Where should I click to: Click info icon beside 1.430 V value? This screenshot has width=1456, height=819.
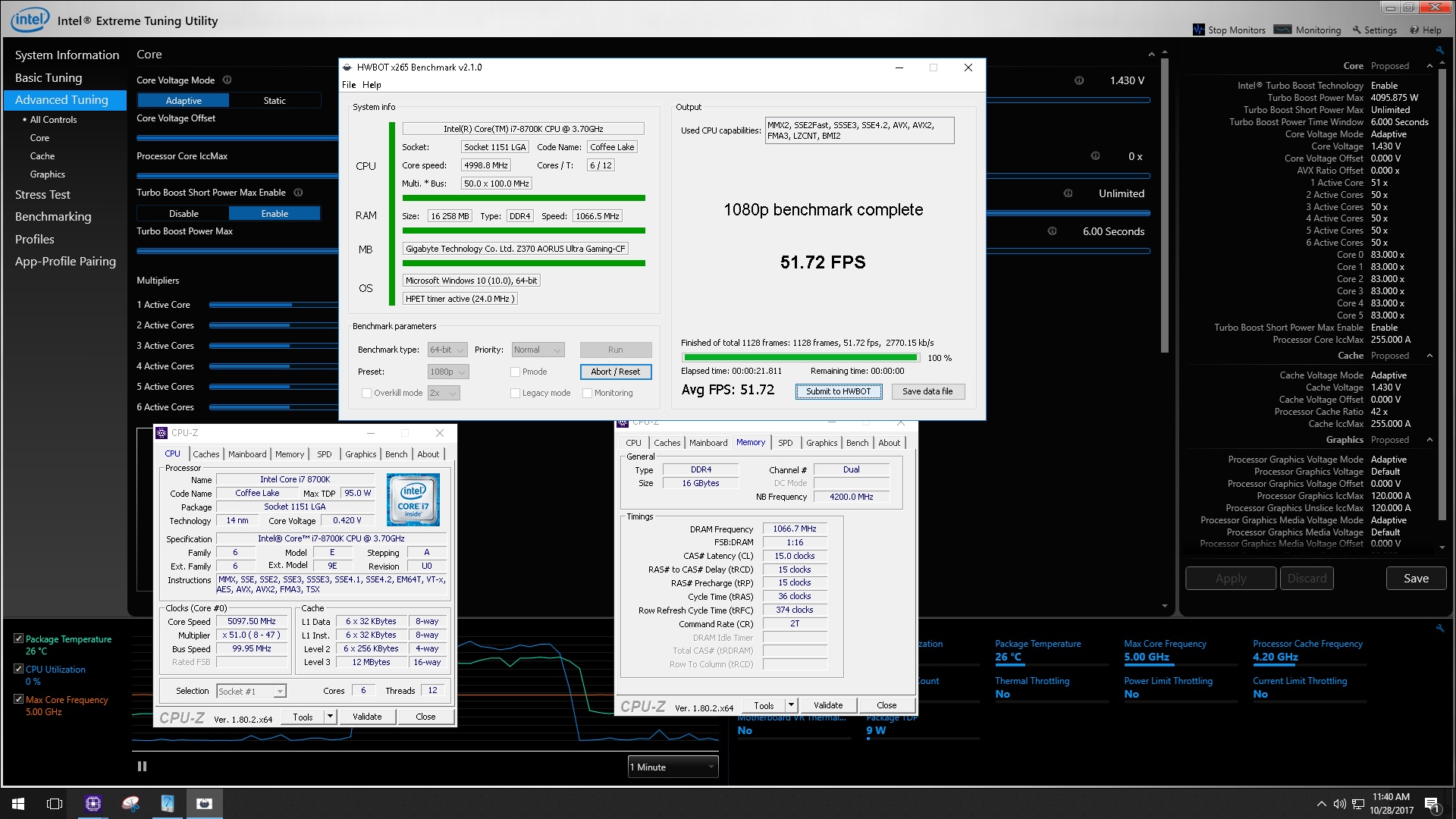[1079, 80]
